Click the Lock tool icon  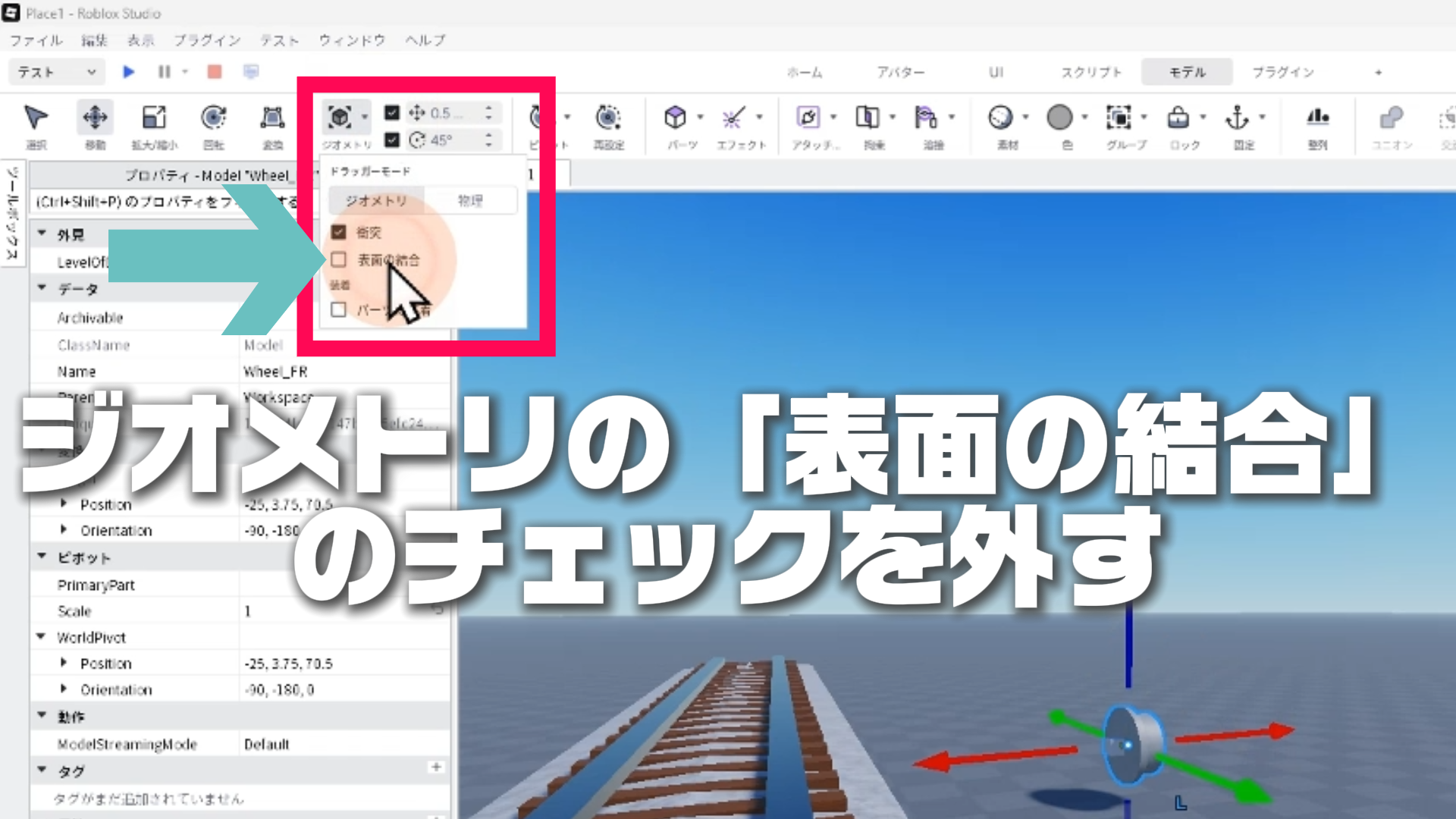point(1178,118)
